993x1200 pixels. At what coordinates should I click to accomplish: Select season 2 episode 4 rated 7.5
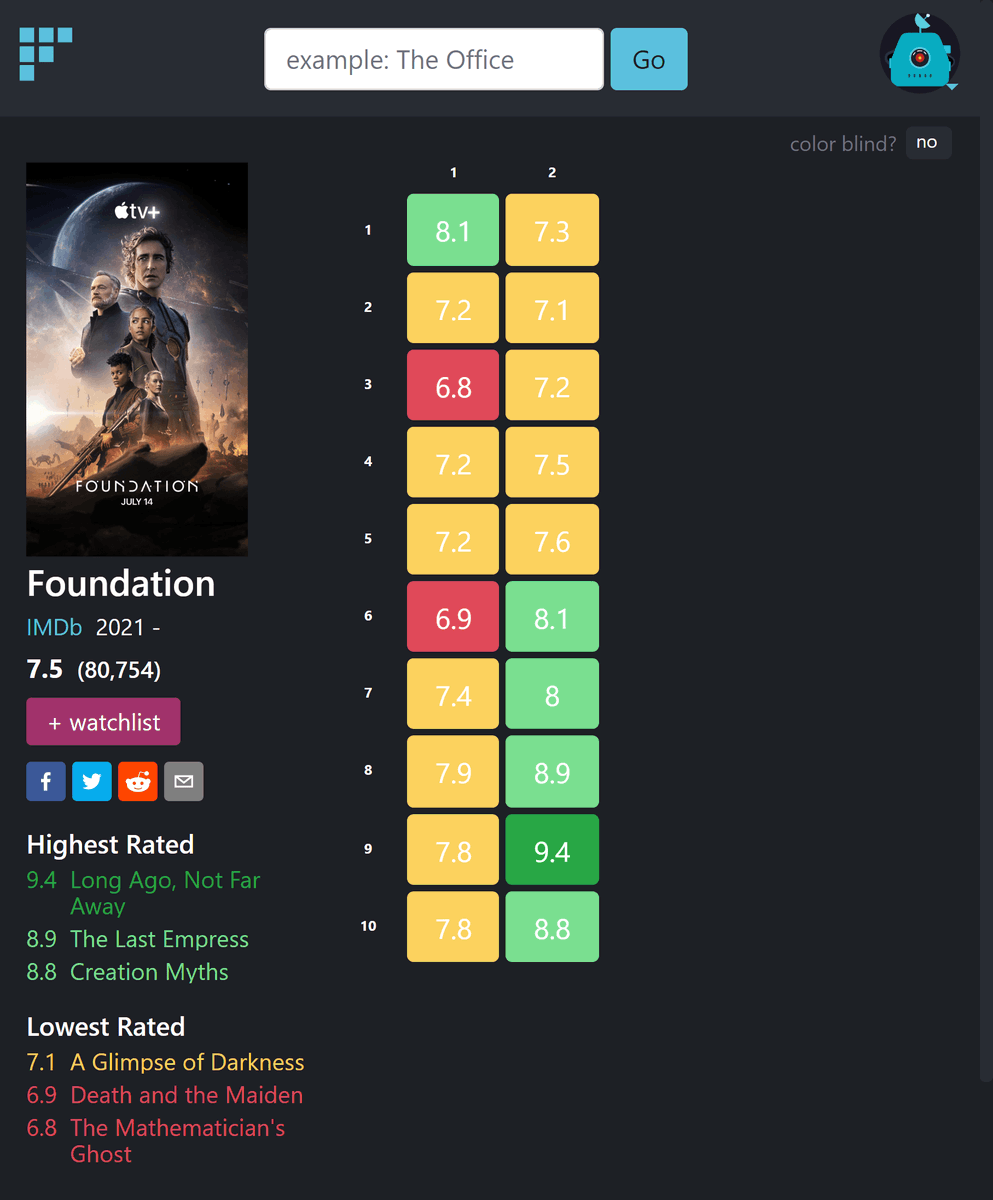(x=552, y=462)
